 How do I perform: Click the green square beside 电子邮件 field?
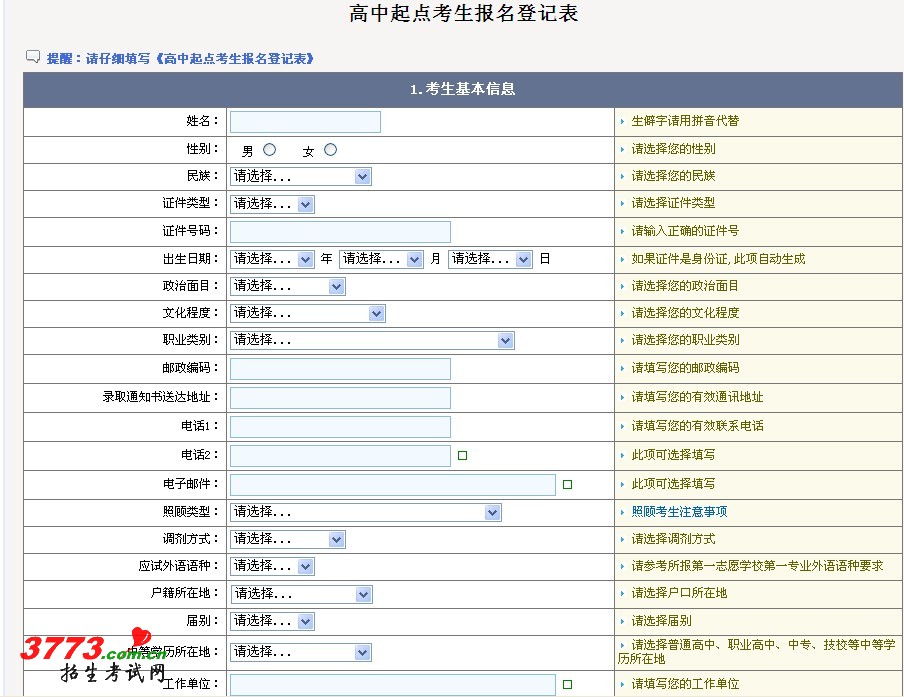567,485
